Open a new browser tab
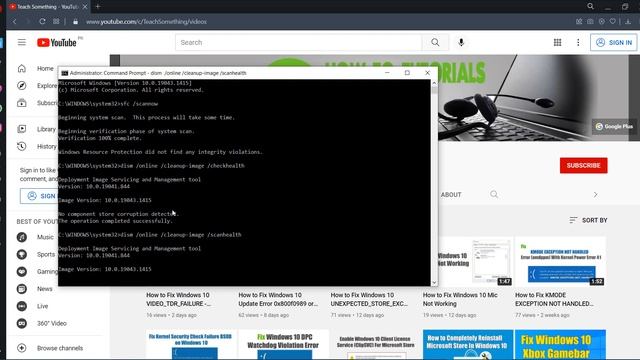Viewport: 640px width, 360px height. pos(98,7)
